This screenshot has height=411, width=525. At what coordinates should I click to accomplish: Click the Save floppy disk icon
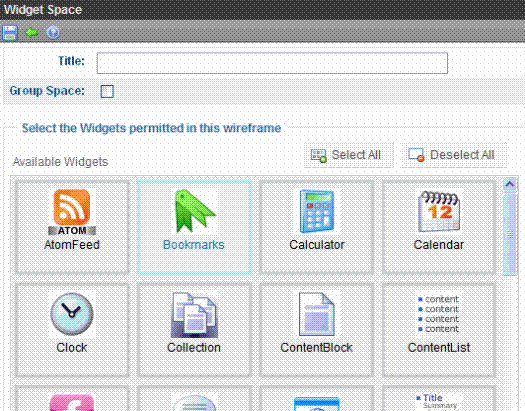10,33
